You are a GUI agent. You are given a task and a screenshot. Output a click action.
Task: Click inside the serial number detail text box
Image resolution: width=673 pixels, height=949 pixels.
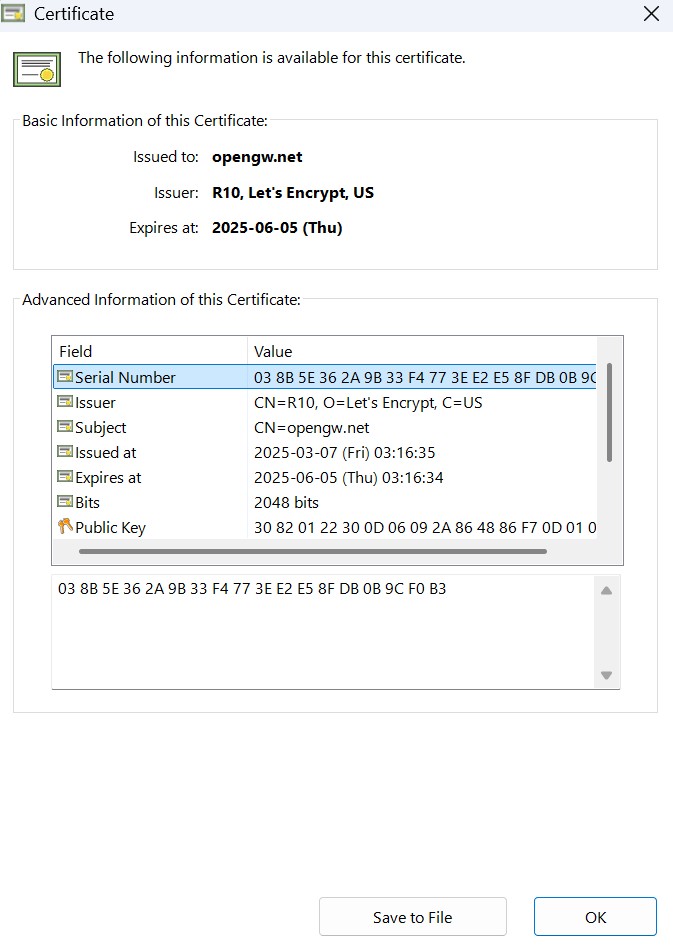point(324,632)
